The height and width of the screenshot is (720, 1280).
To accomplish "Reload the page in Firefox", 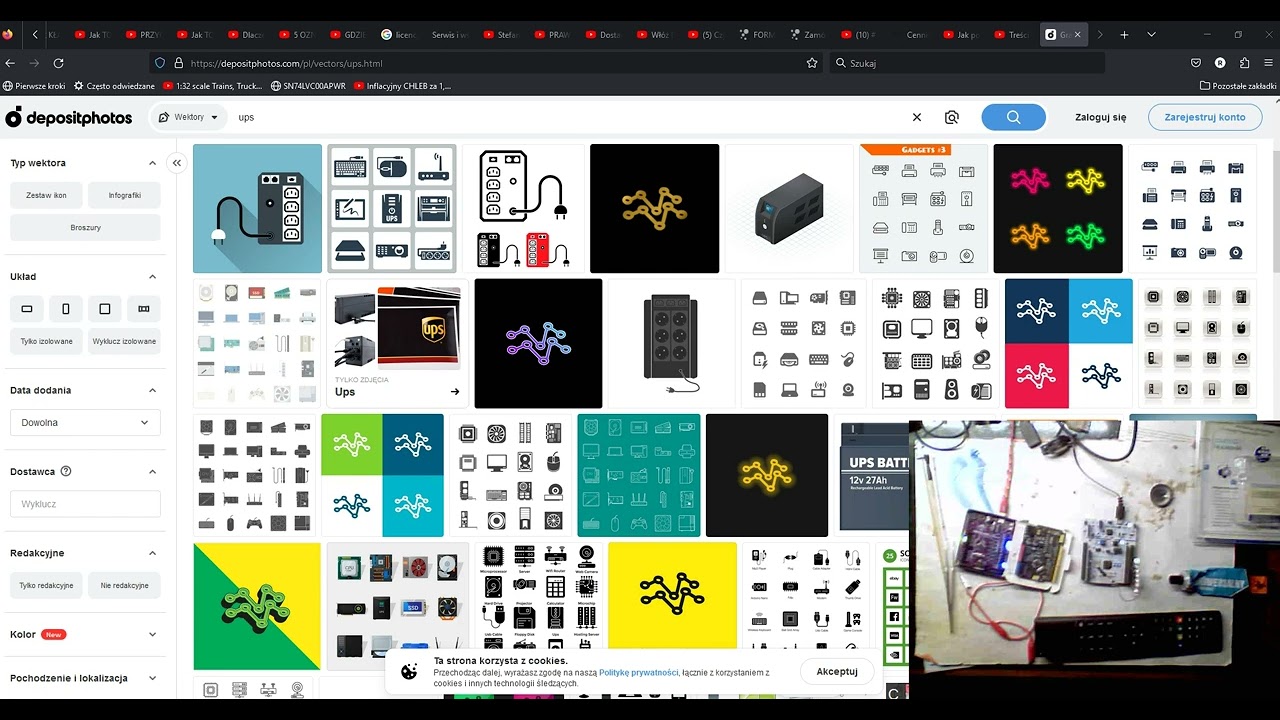I will (58, 63).
